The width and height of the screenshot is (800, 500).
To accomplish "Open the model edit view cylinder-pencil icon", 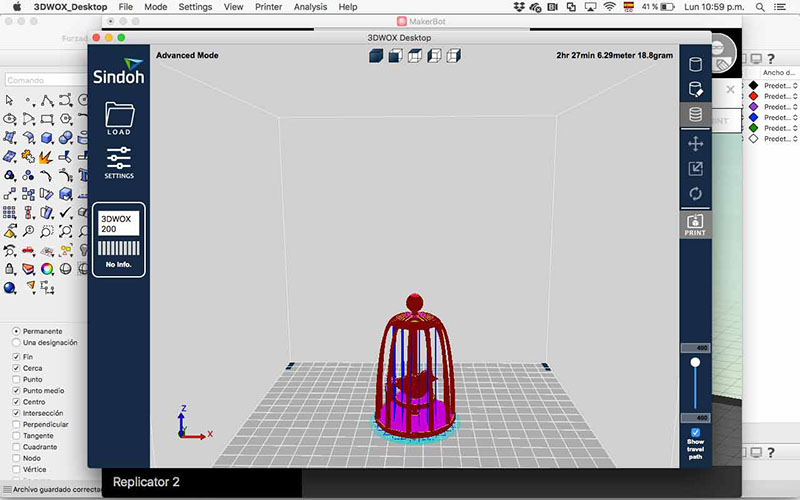I will pos(695,89).
